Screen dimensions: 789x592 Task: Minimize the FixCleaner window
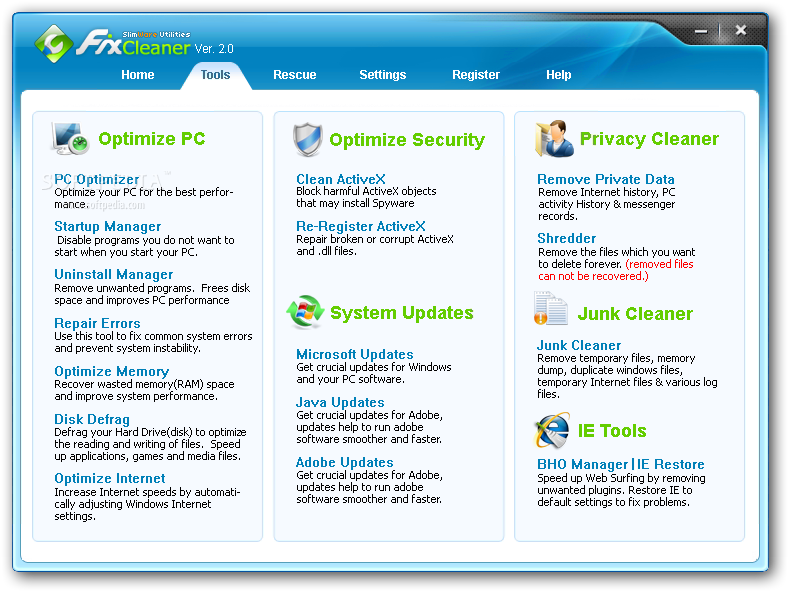point(701,31)
